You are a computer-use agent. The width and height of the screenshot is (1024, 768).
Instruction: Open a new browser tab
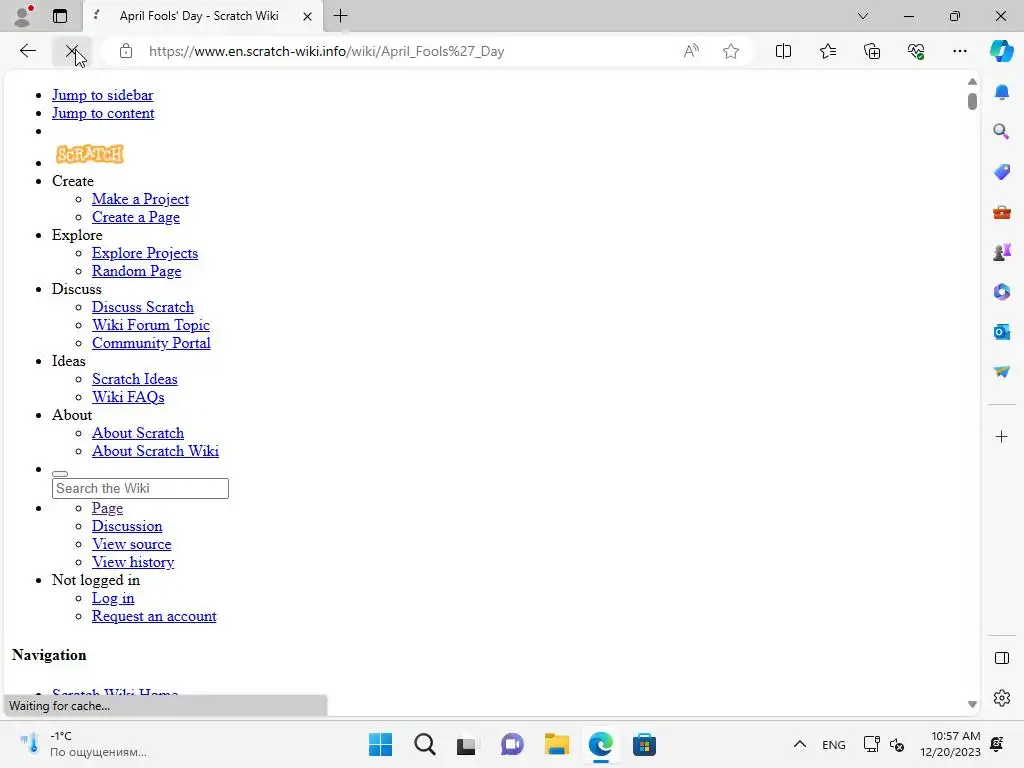[x=340, y=16]
